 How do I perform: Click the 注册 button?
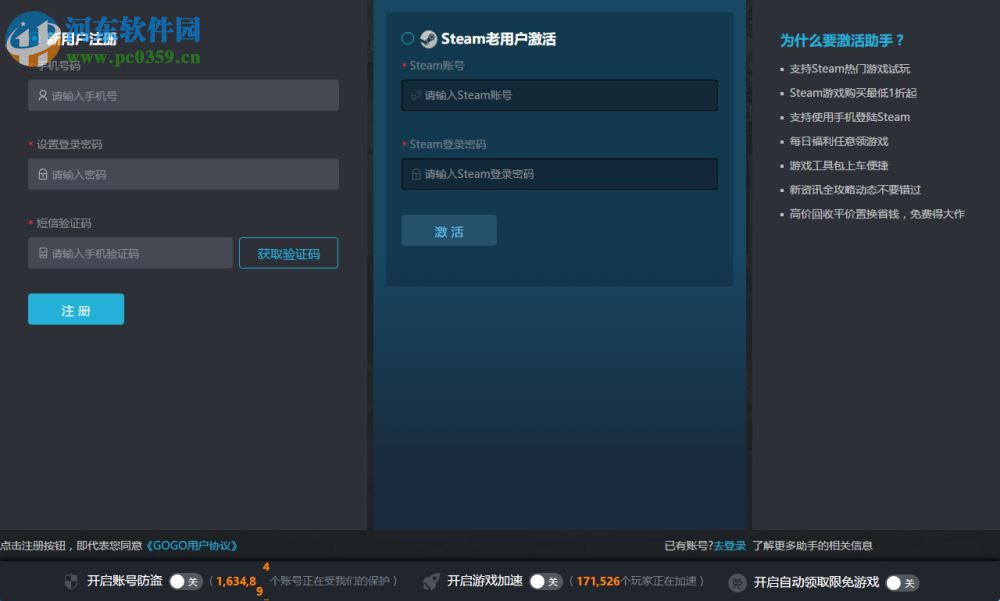coord(75,309)
